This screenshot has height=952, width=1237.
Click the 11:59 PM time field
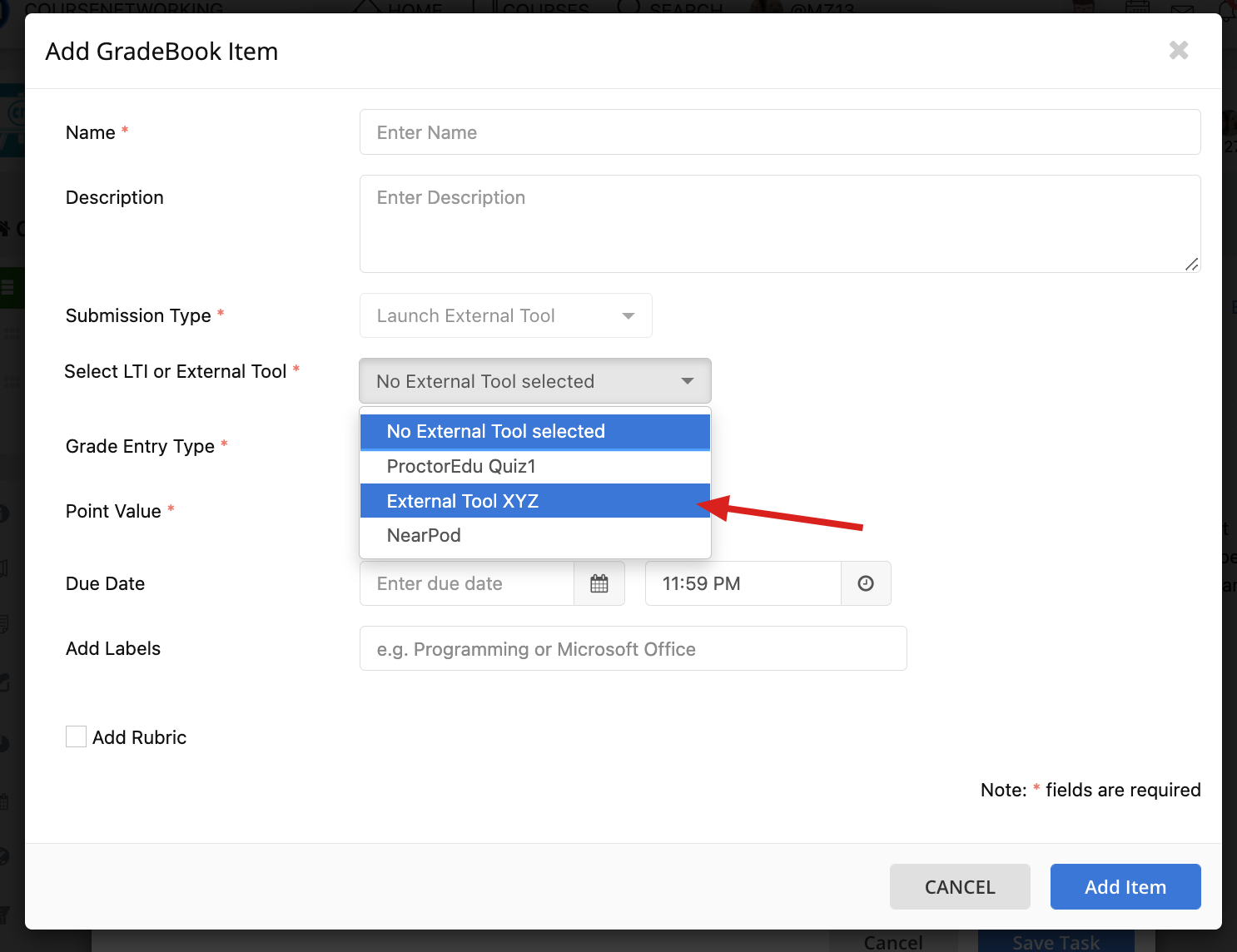coord(743,583)
